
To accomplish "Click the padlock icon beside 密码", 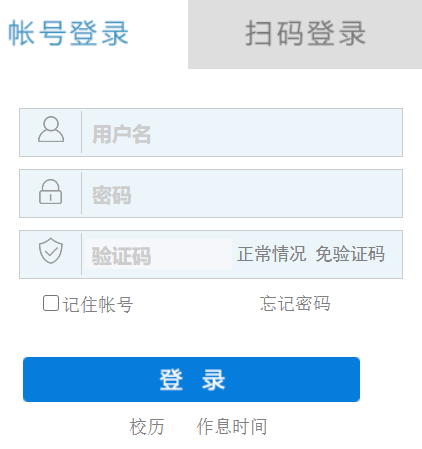I will click(x=50, y=192).
